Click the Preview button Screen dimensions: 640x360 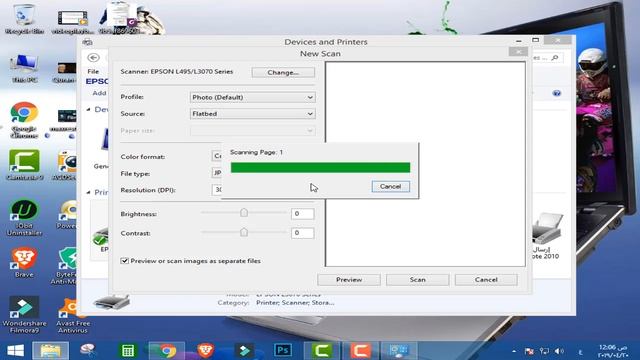click(x=349, y=280)
